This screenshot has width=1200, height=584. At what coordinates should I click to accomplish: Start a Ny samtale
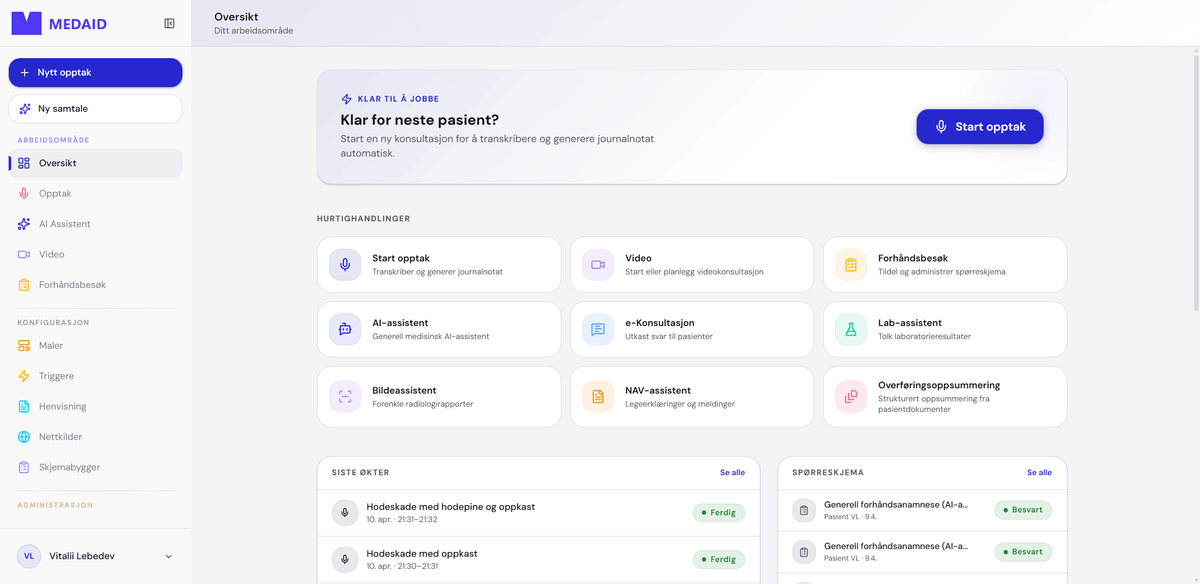95,108
